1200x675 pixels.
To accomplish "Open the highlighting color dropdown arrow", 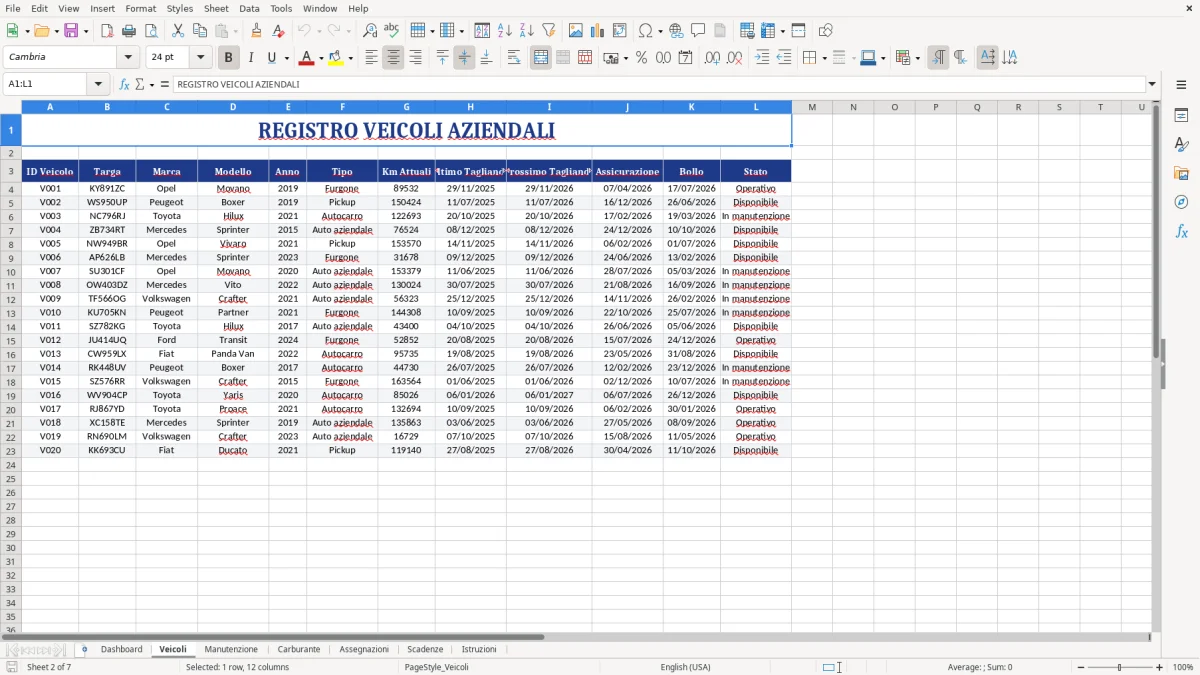I will coord(351,57).
